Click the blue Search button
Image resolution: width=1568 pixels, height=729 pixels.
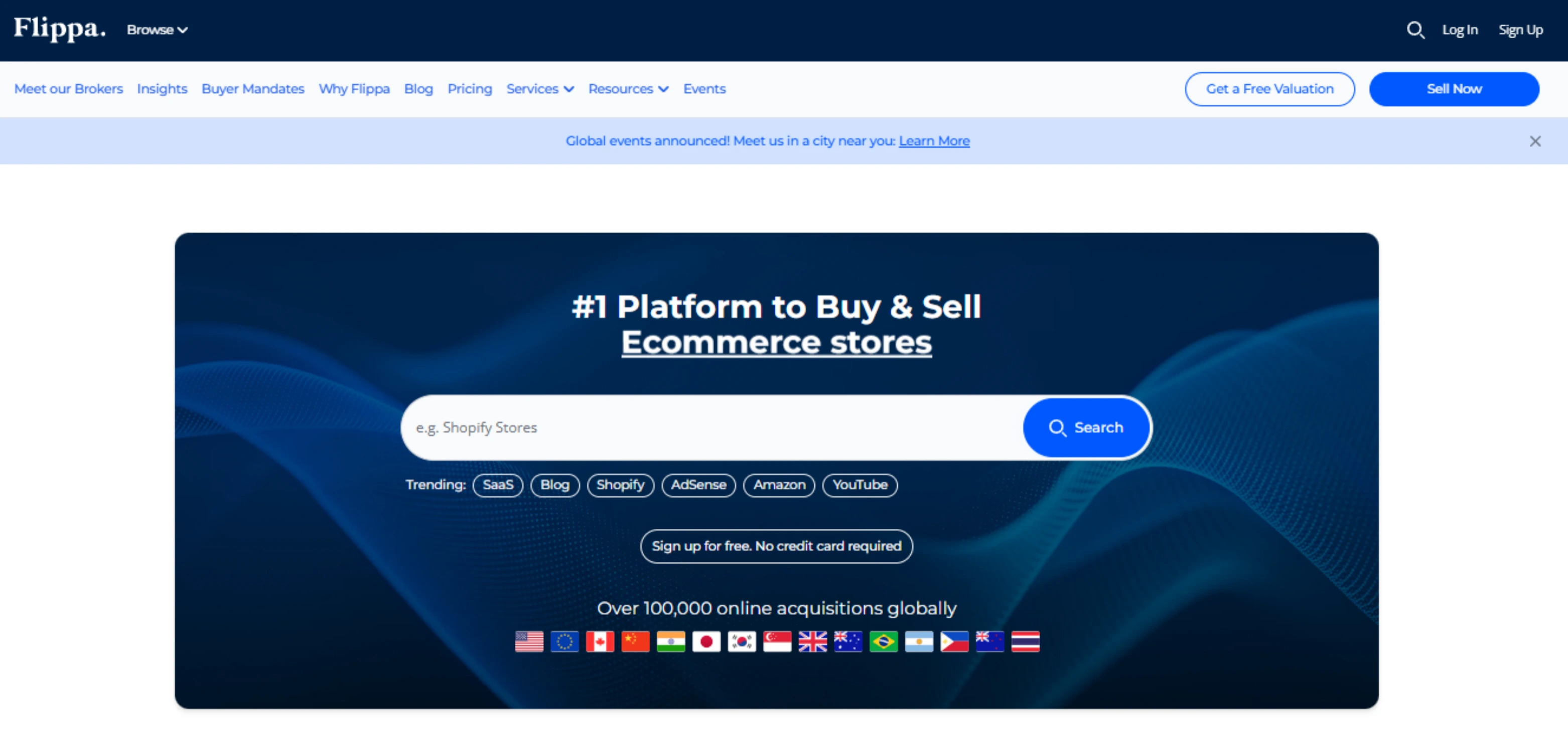tap(1086, 427)
